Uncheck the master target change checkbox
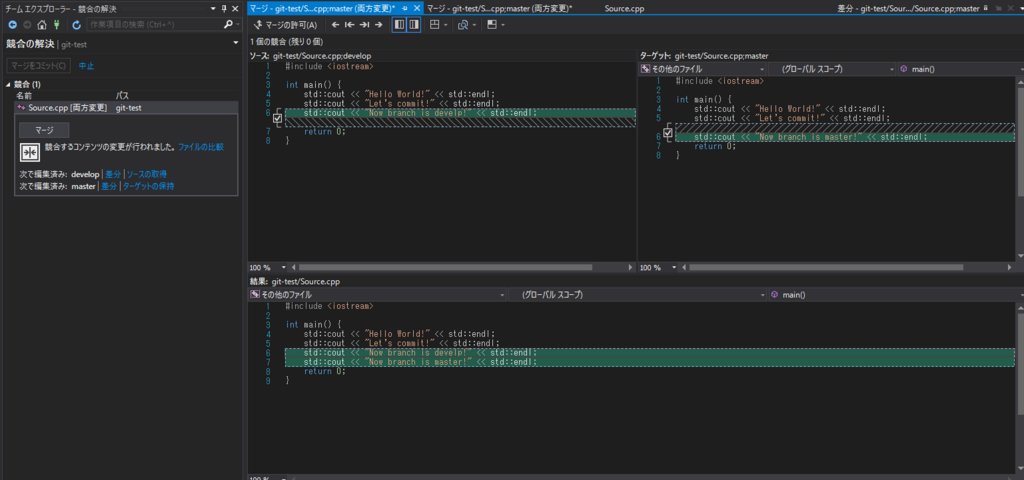 tap(668, 132)
